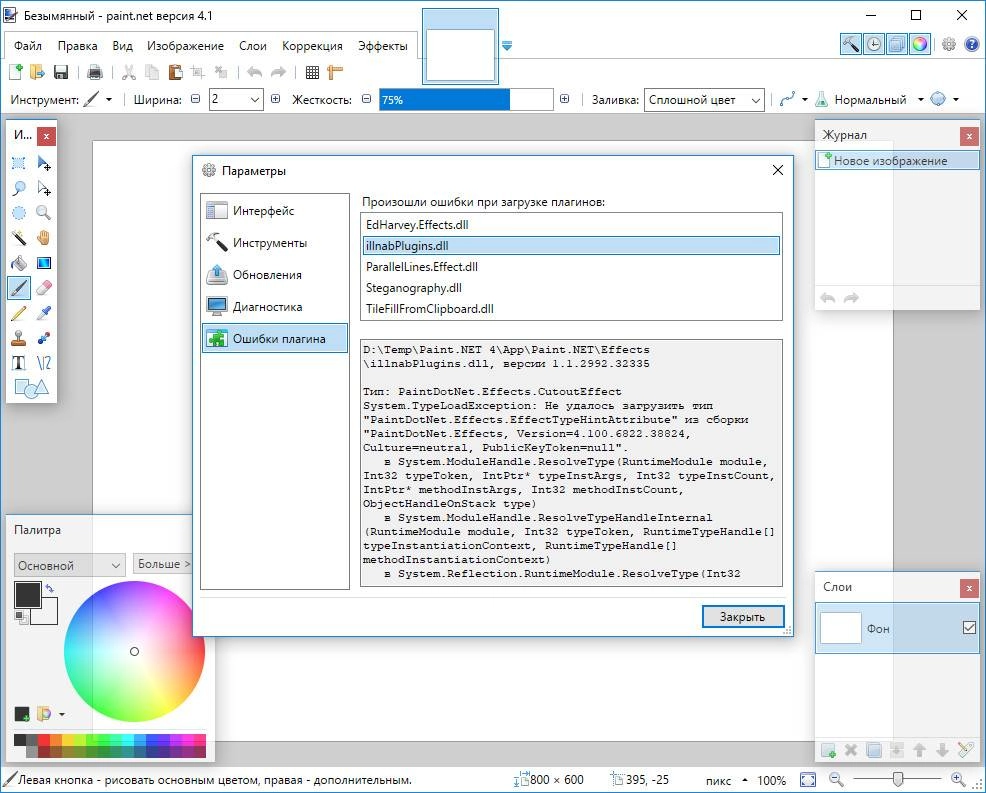This screenshot has width=986, height=793.
Task: Swap primary and secondary colors
Action: 49,588
